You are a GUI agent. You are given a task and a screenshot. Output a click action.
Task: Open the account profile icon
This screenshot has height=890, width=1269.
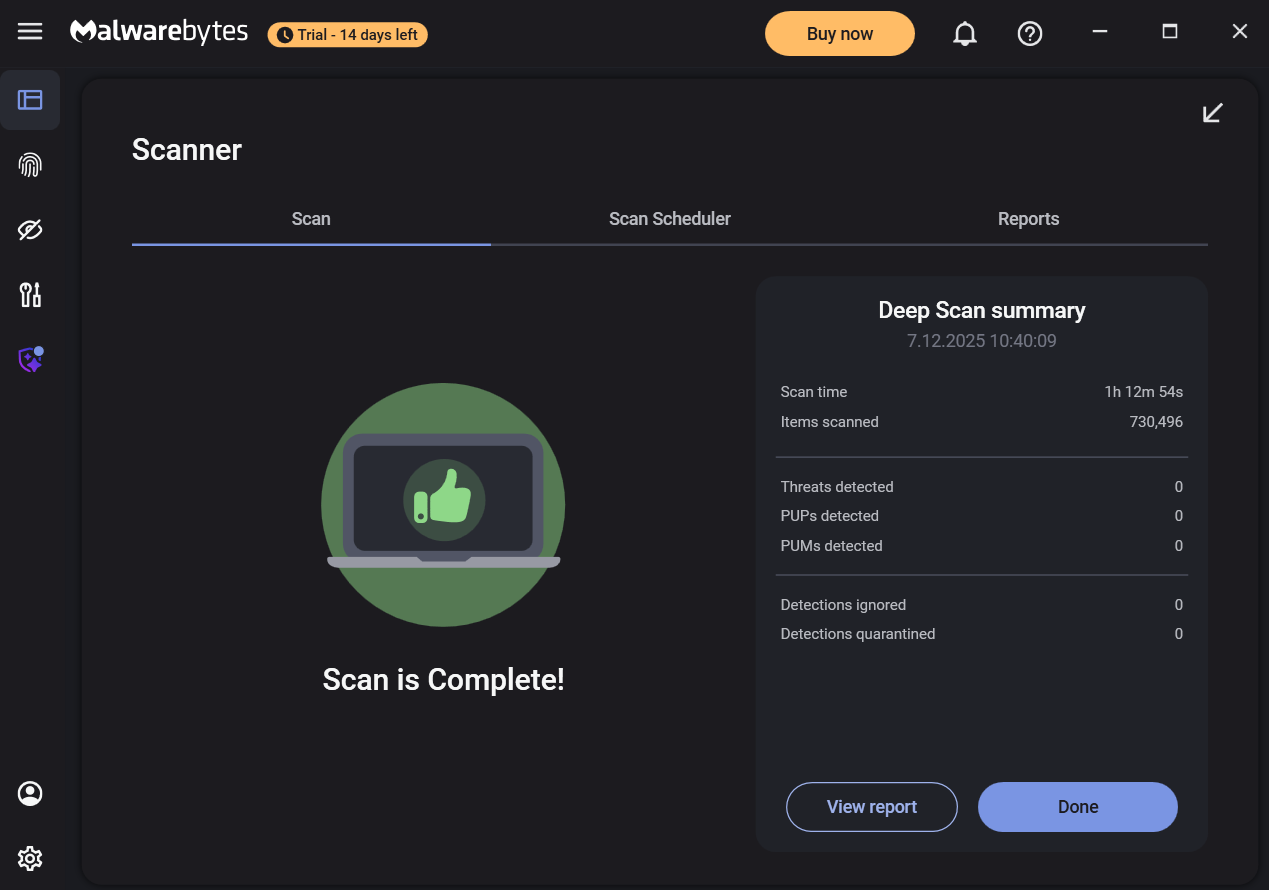click(x=30, y=794)
